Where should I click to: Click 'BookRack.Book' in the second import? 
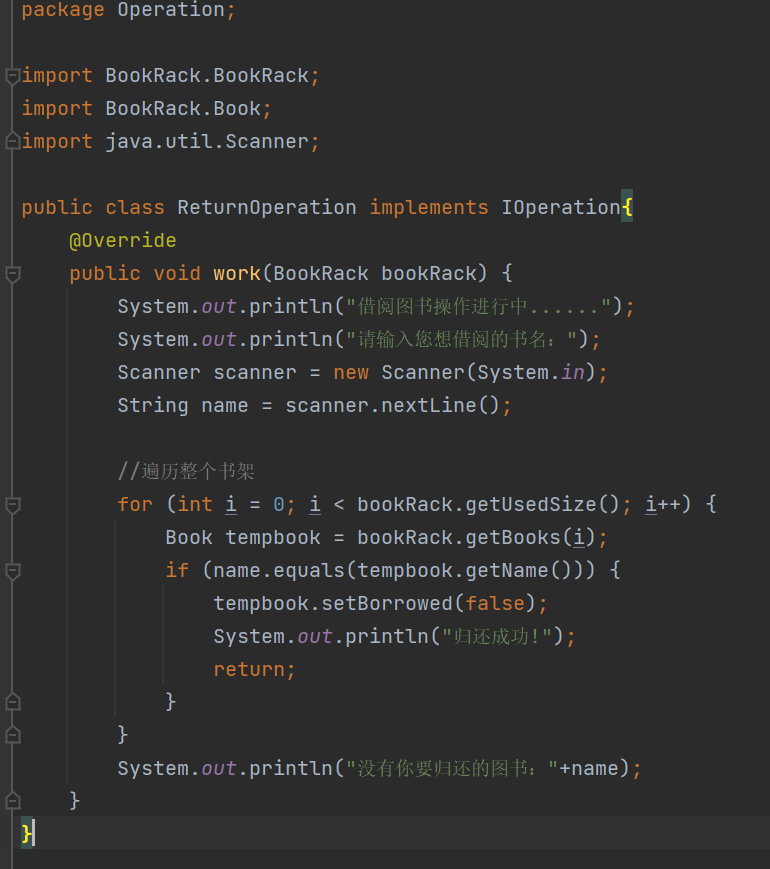pyautogui.click(x=183, y=109)
